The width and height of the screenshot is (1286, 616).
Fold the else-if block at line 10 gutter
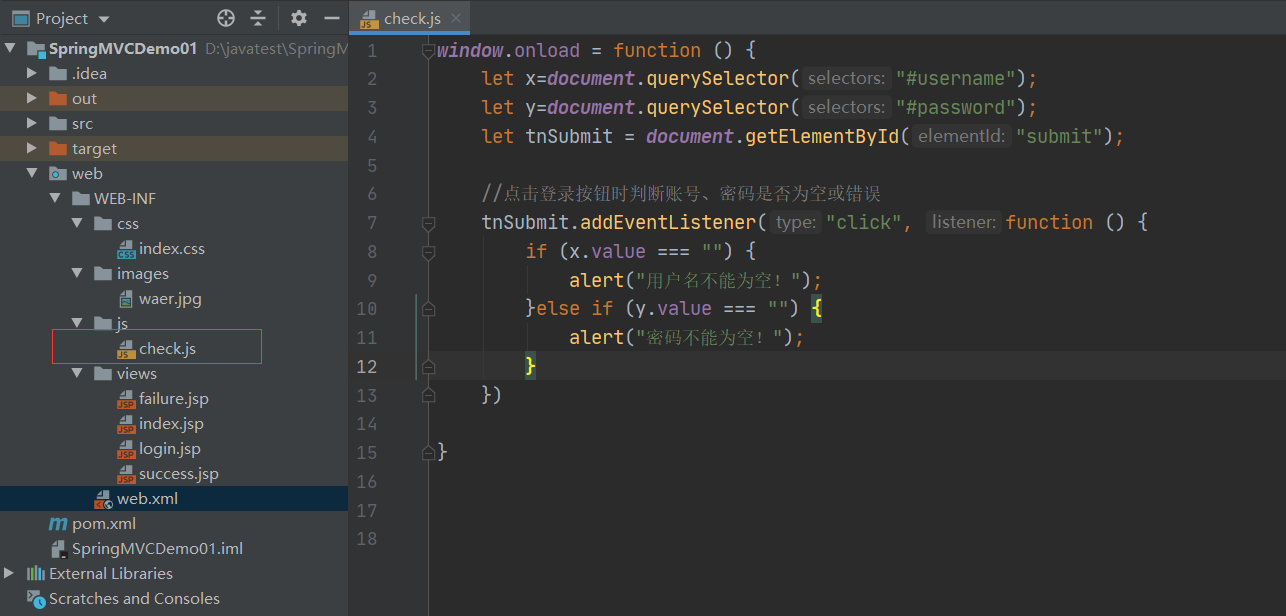tap(429, 309)
